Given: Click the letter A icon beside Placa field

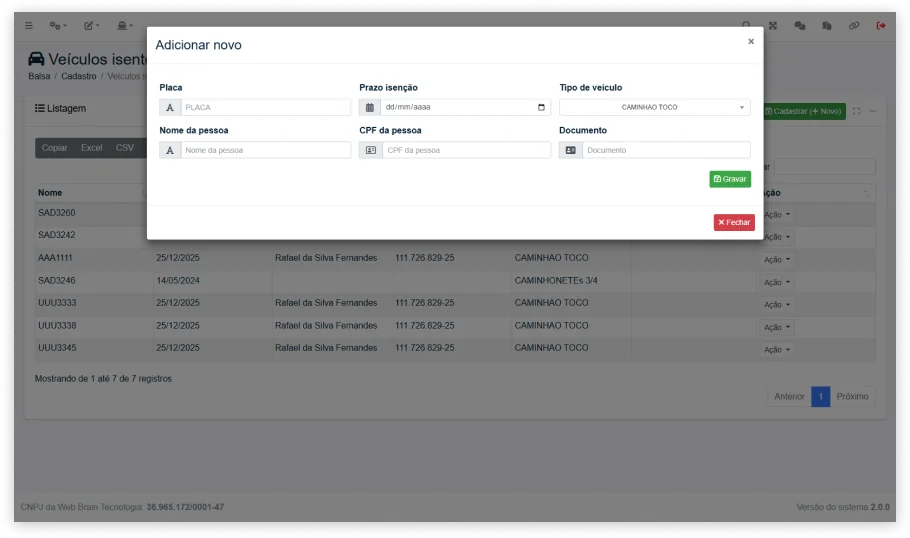Looking at the screenshot, I should coord(170,107).
